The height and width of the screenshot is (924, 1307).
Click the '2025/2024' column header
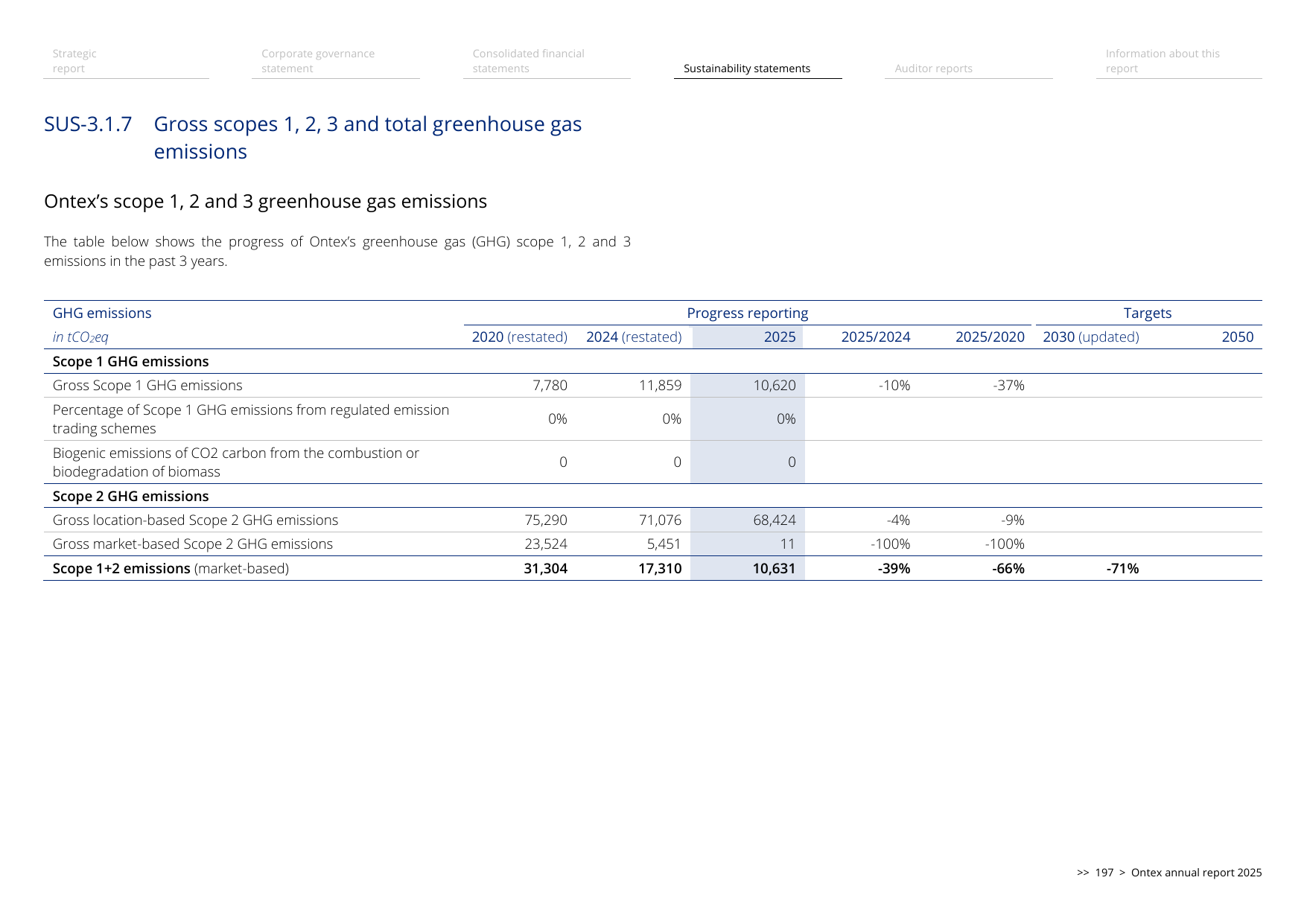click(x=876, y=337)
